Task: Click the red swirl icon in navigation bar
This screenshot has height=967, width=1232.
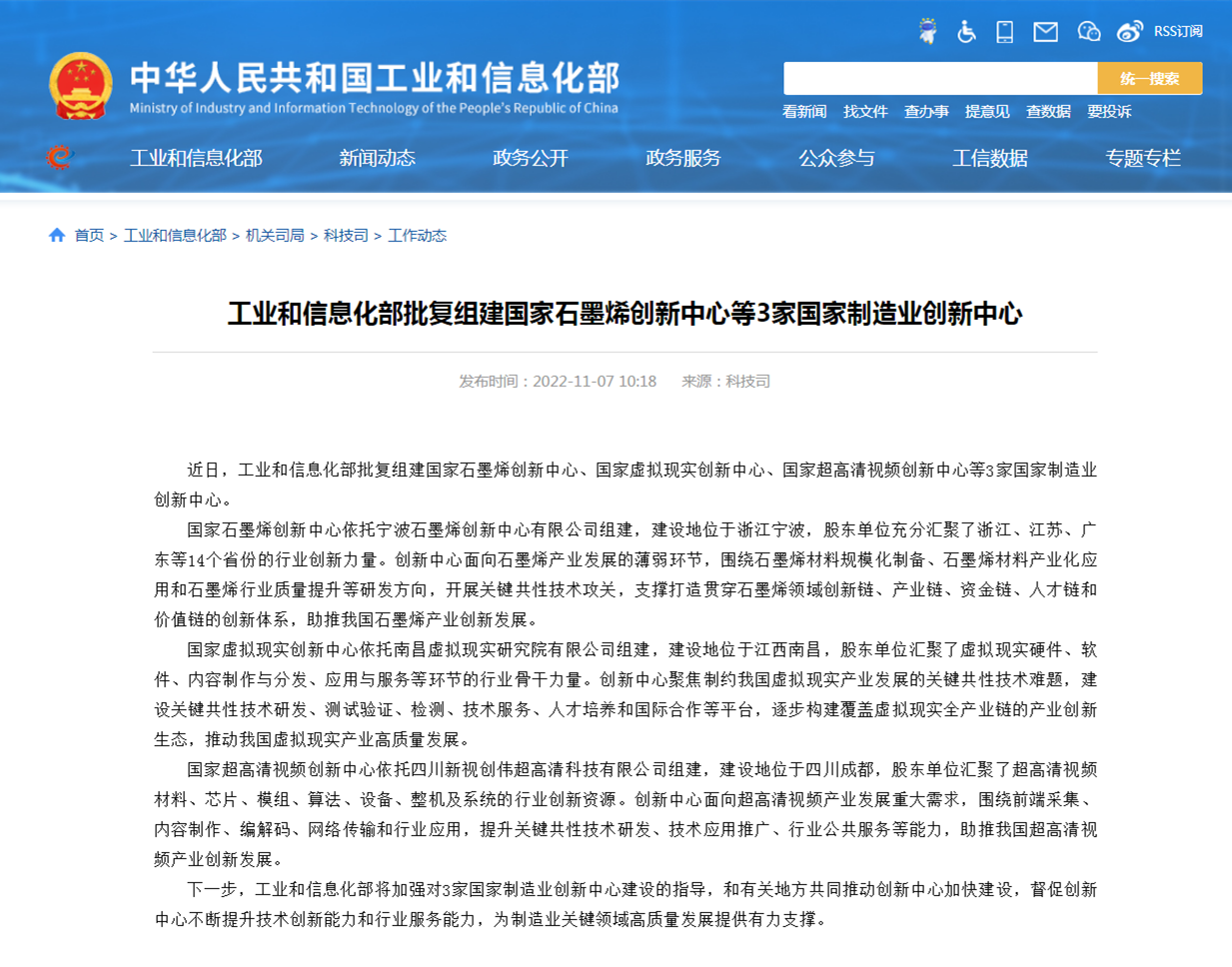Action: pos(60,157)
